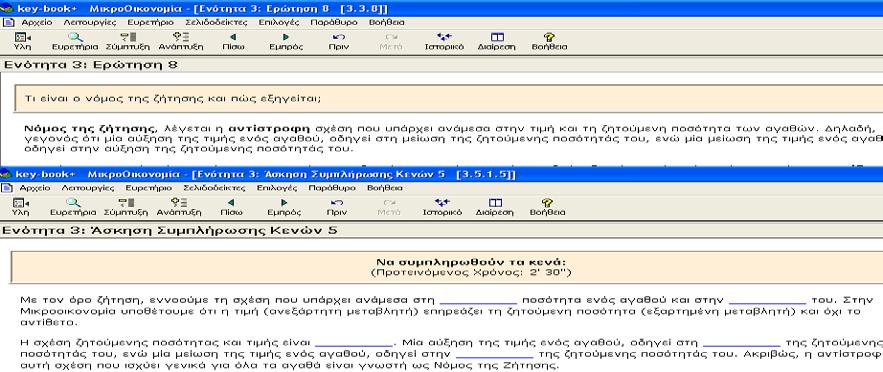Open Παράθυρο menu in bottom window
The image size is (883, 372).
click(332, 188)
